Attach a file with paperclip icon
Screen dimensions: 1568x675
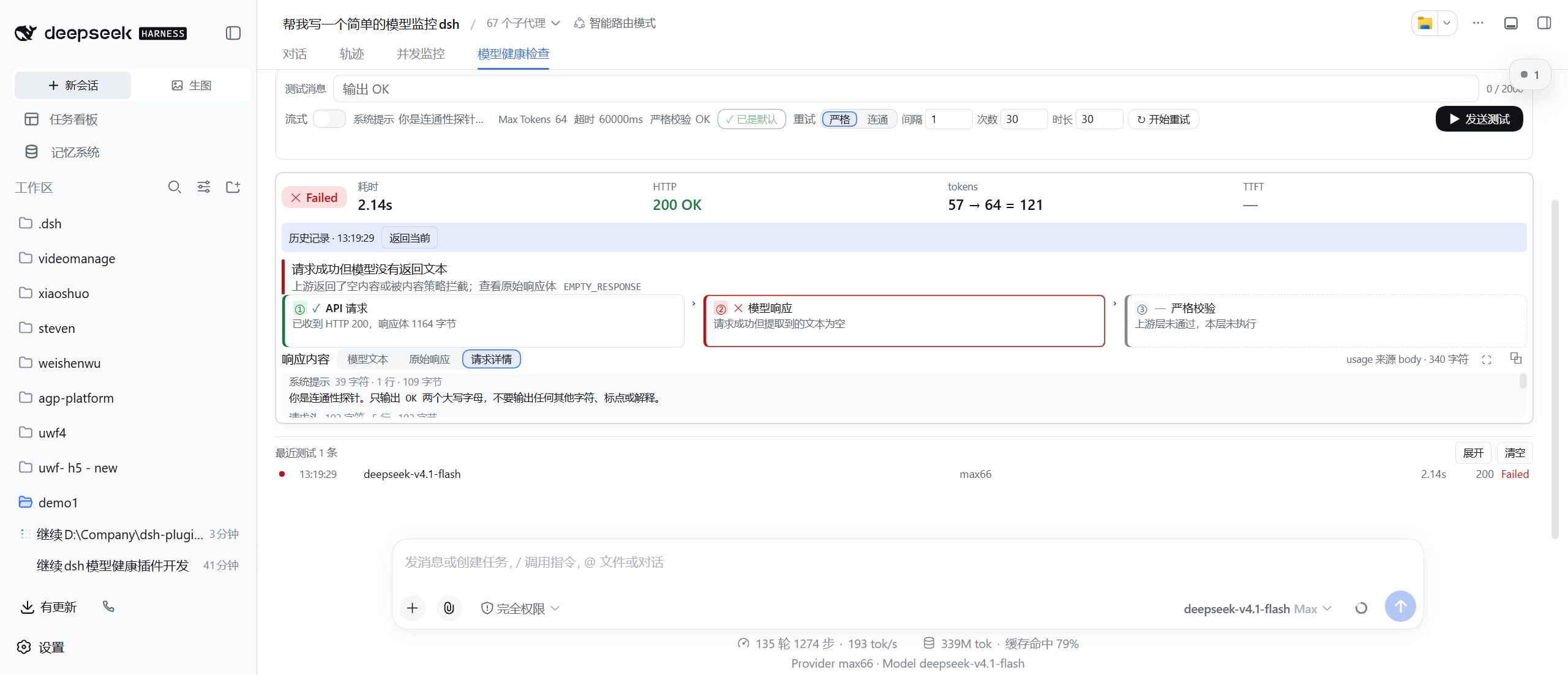(449, 608)
